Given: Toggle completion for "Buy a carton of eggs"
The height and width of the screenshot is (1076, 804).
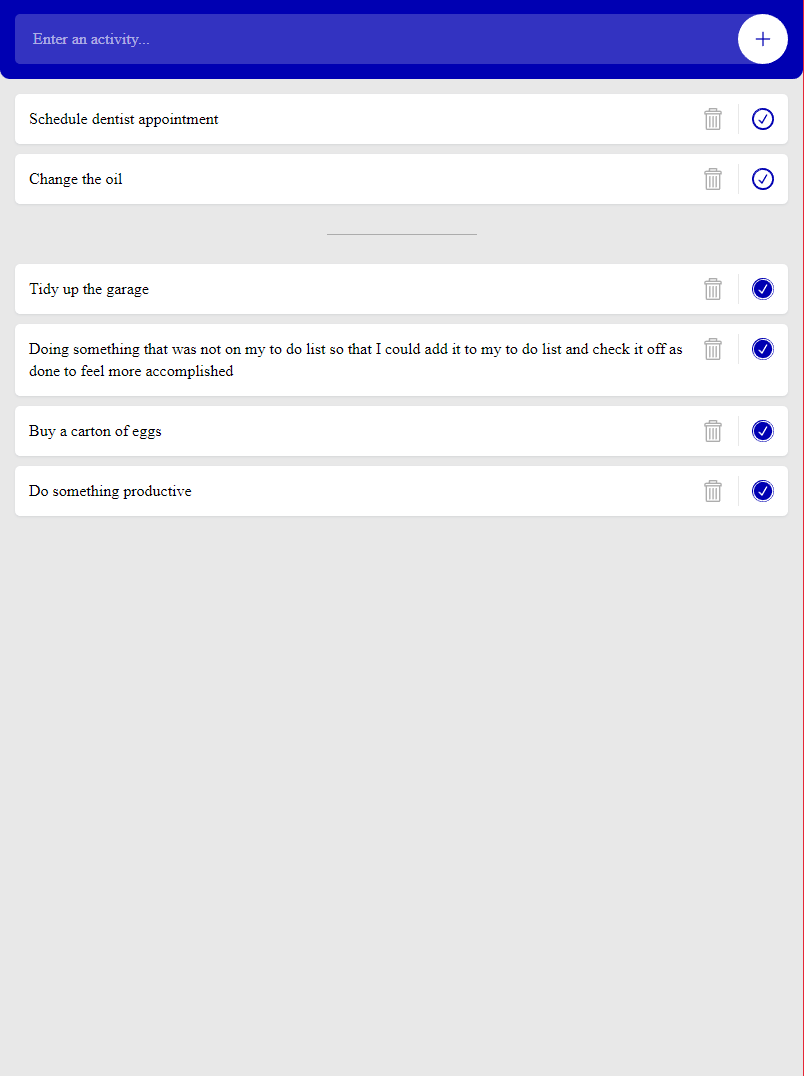Looking at the screenshot, I should coord(762,431).
